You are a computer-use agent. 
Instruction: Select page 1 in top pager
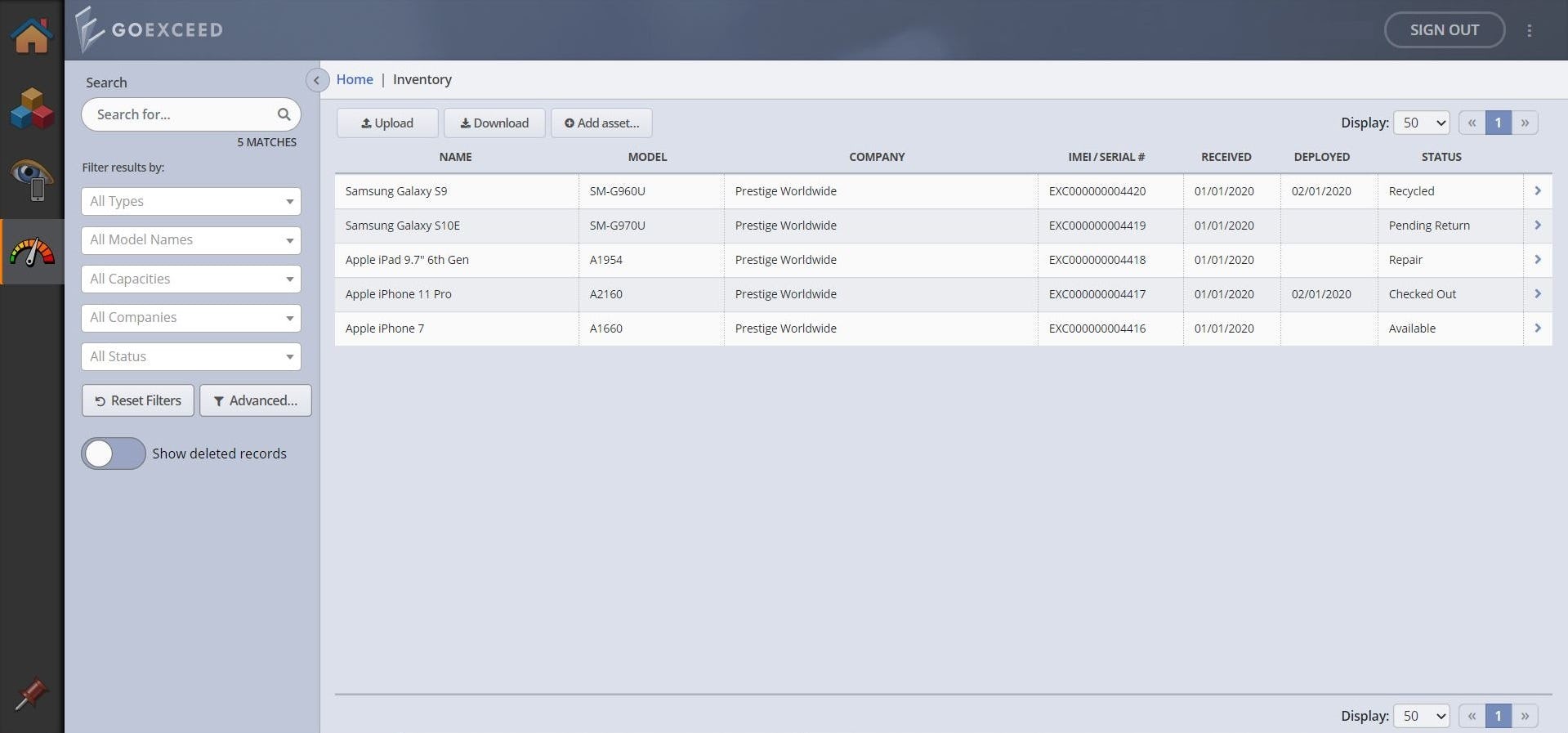pos(1498,123)
